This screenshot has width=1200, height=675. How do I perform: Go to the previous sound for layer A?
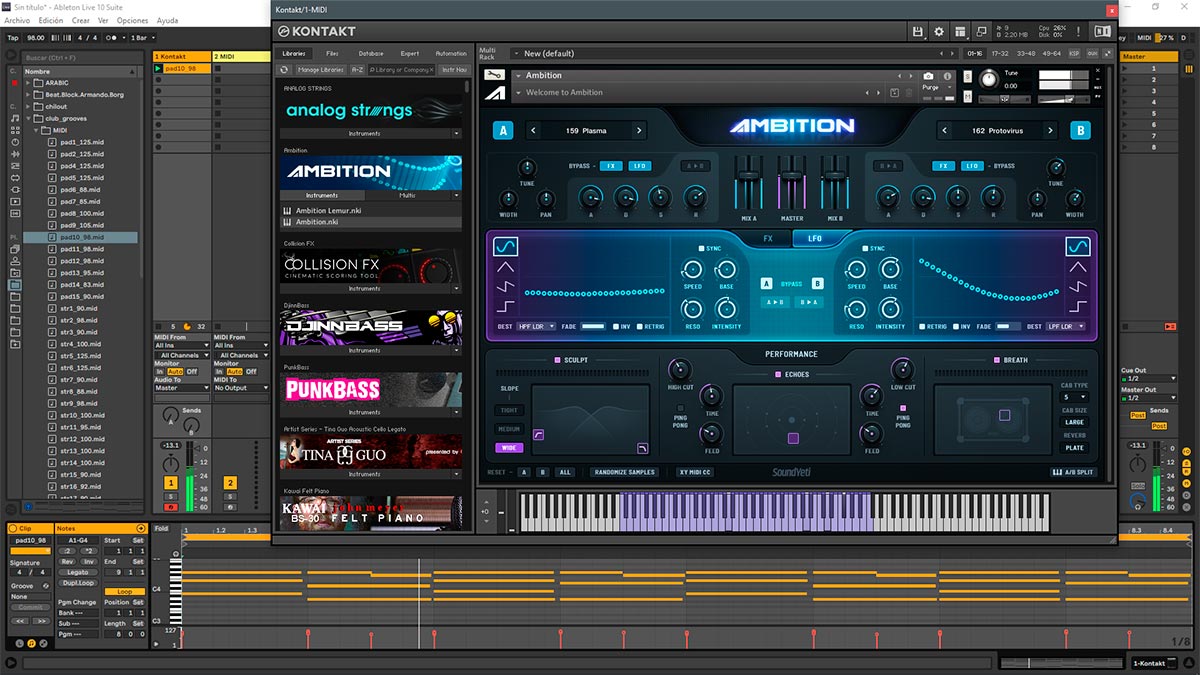pyautogui.click(x=534, y=131)
